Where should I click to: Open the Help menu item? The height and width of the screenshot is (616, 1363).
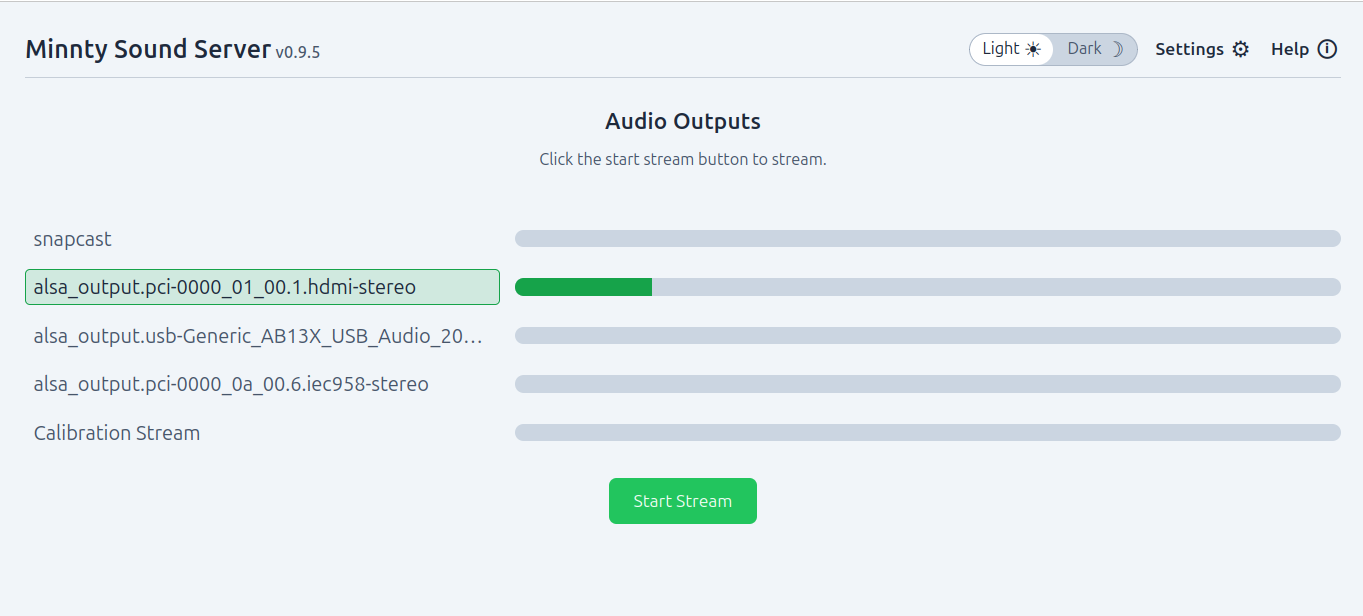(1304, 49)
